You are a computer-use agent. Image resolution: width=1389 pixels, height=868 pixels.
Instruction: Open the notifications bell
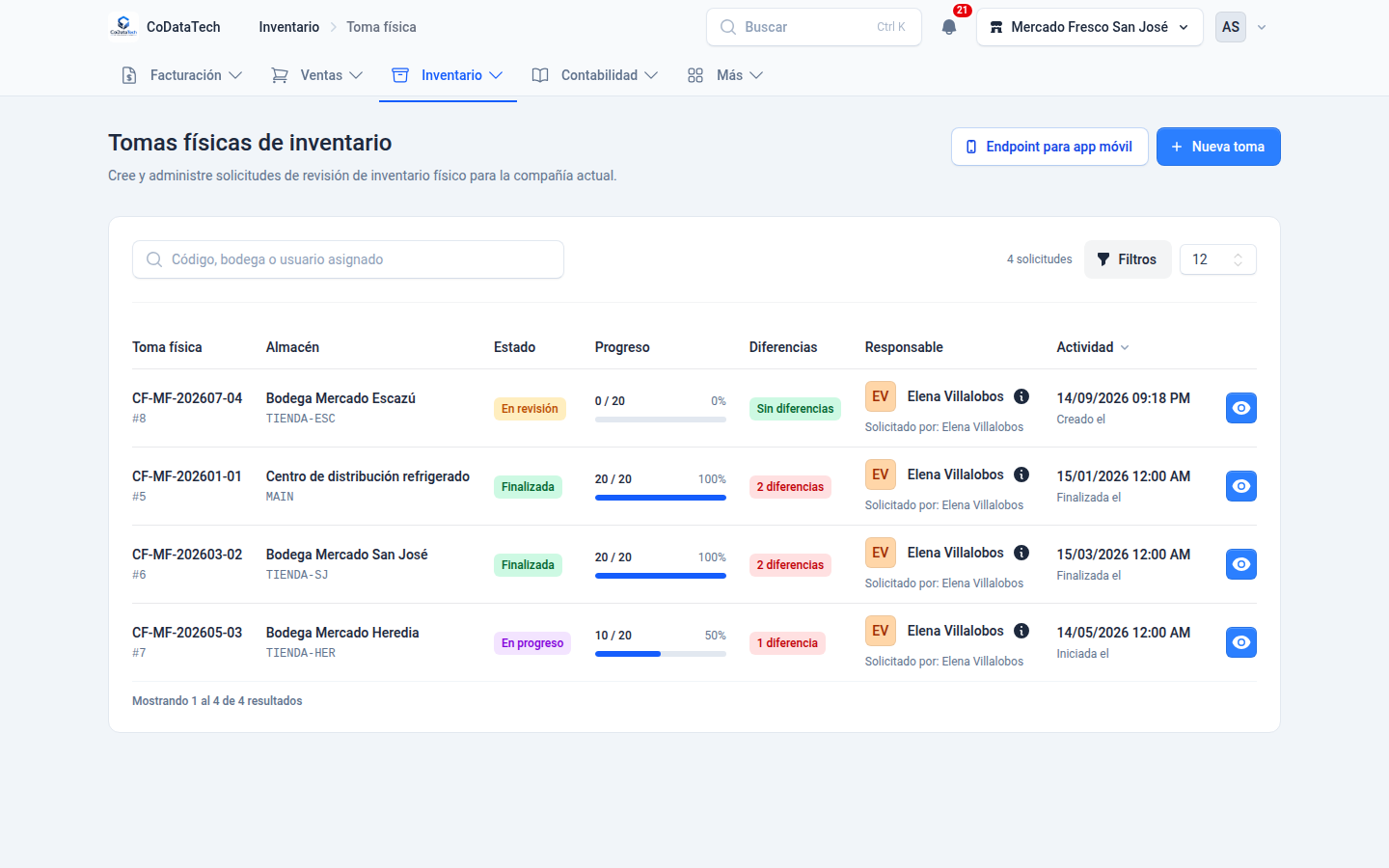tap(949, 27)
